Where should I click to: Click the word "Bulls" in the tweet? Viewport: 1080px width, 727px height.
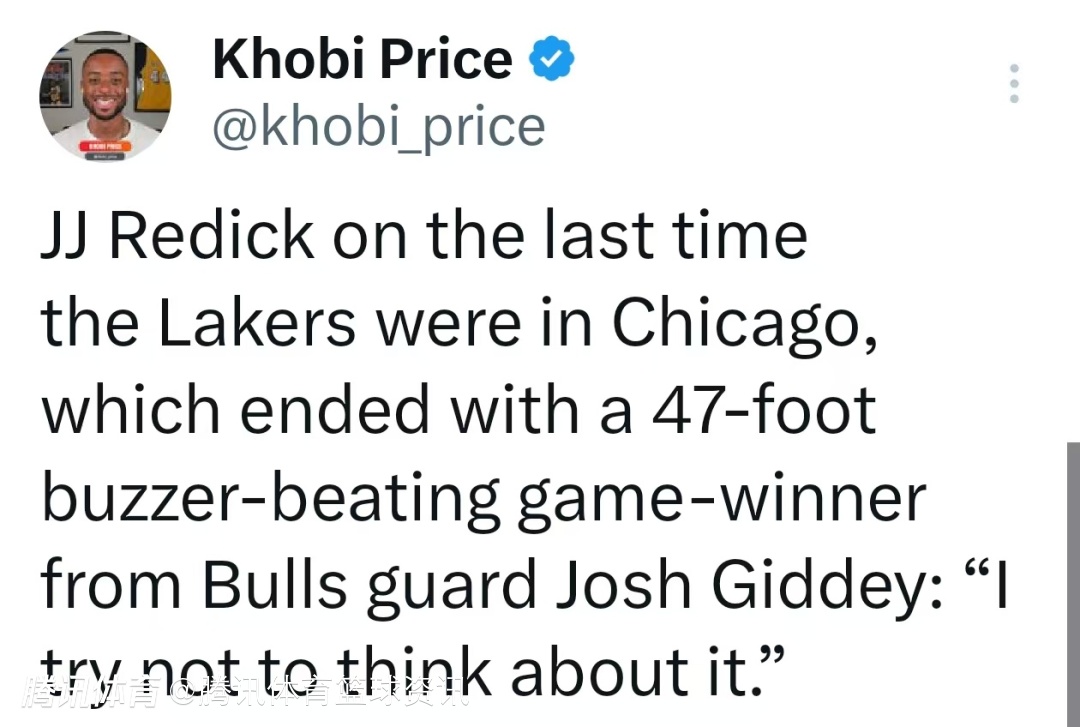(x=274, y=584)
